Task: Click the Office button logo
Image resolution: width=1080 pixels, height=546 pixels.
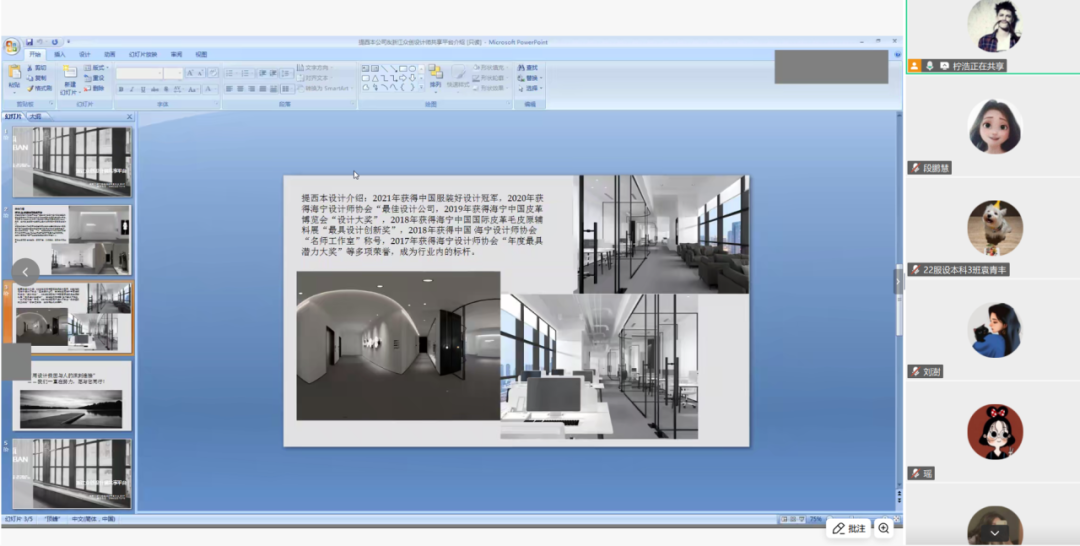Action: [12, 46]
